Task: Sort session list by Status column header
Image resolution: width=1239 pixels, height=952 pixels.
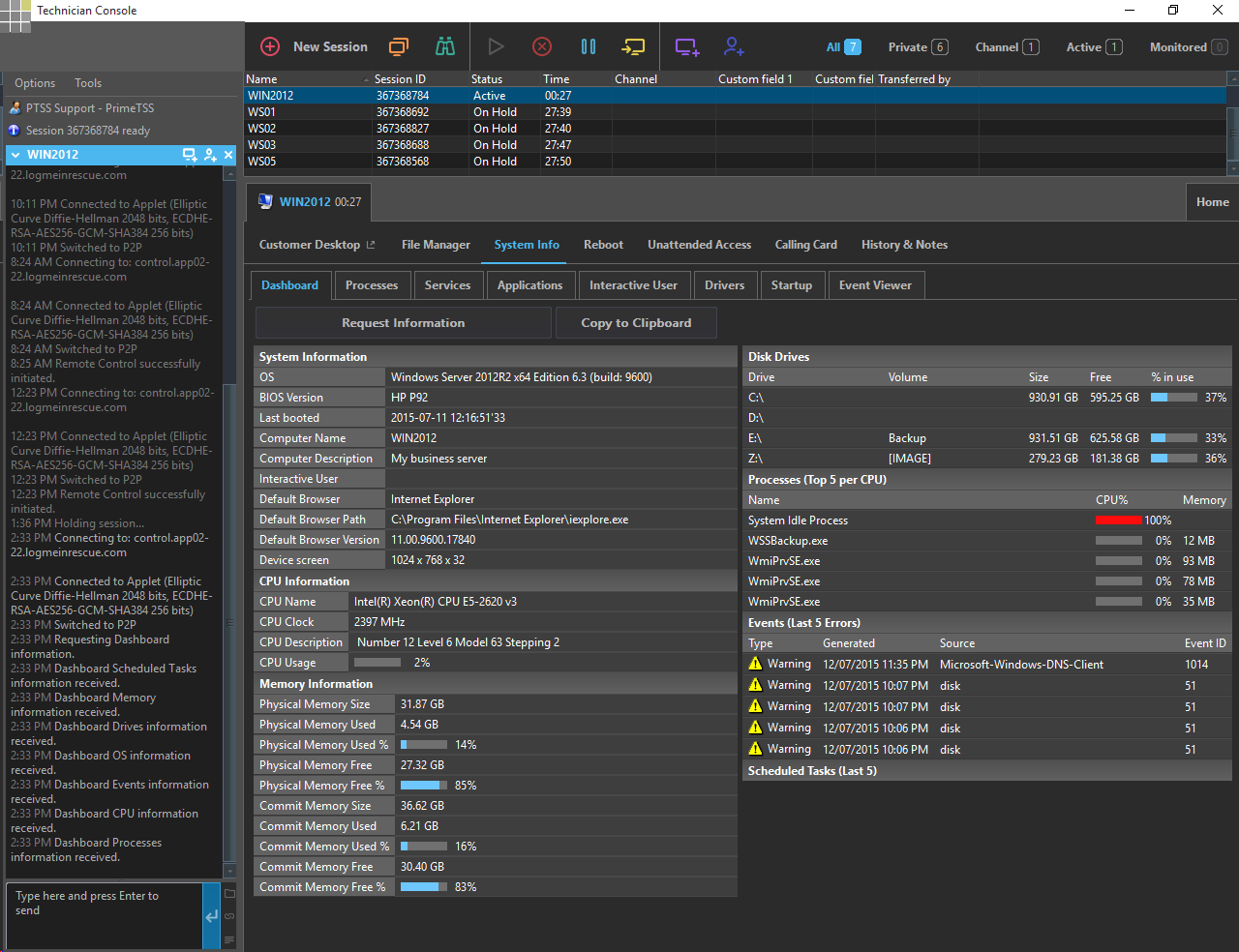Action: 504,79
